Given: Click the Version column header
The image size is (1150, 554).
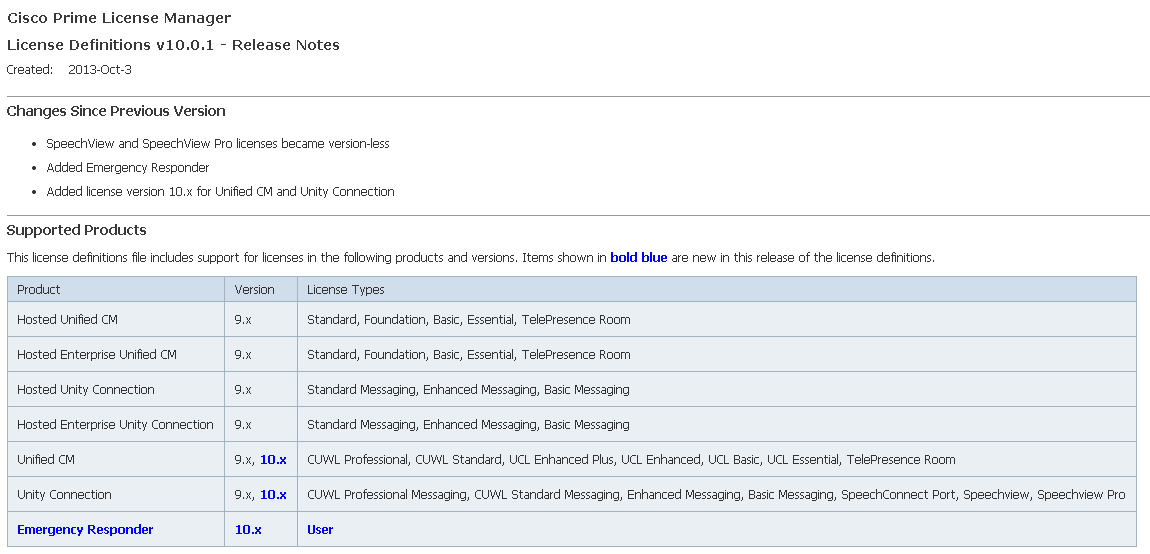Looking at the screenshot, I should pos(261,289).
